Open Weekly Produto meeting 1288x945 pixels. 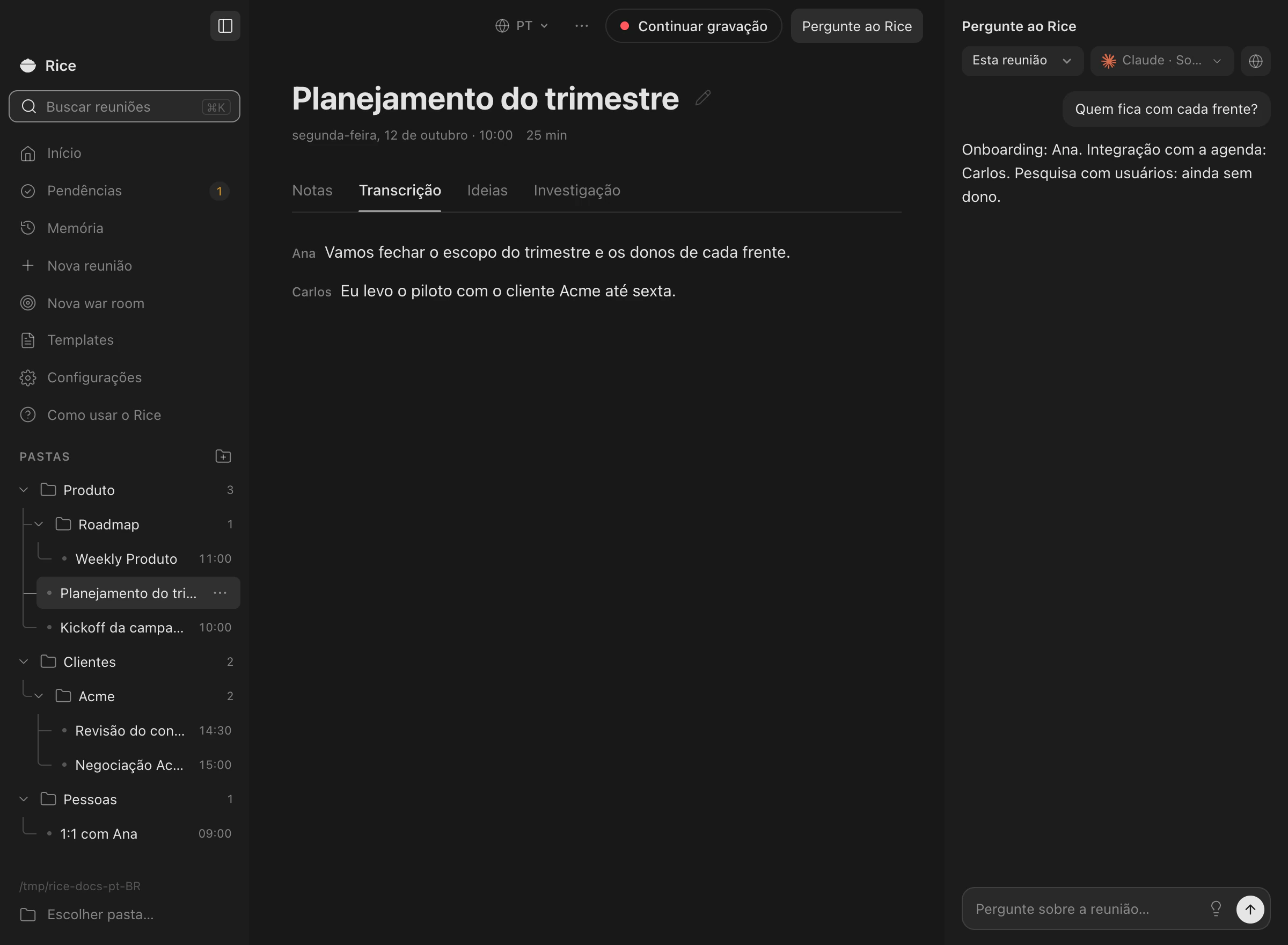(x=146, y=558)
